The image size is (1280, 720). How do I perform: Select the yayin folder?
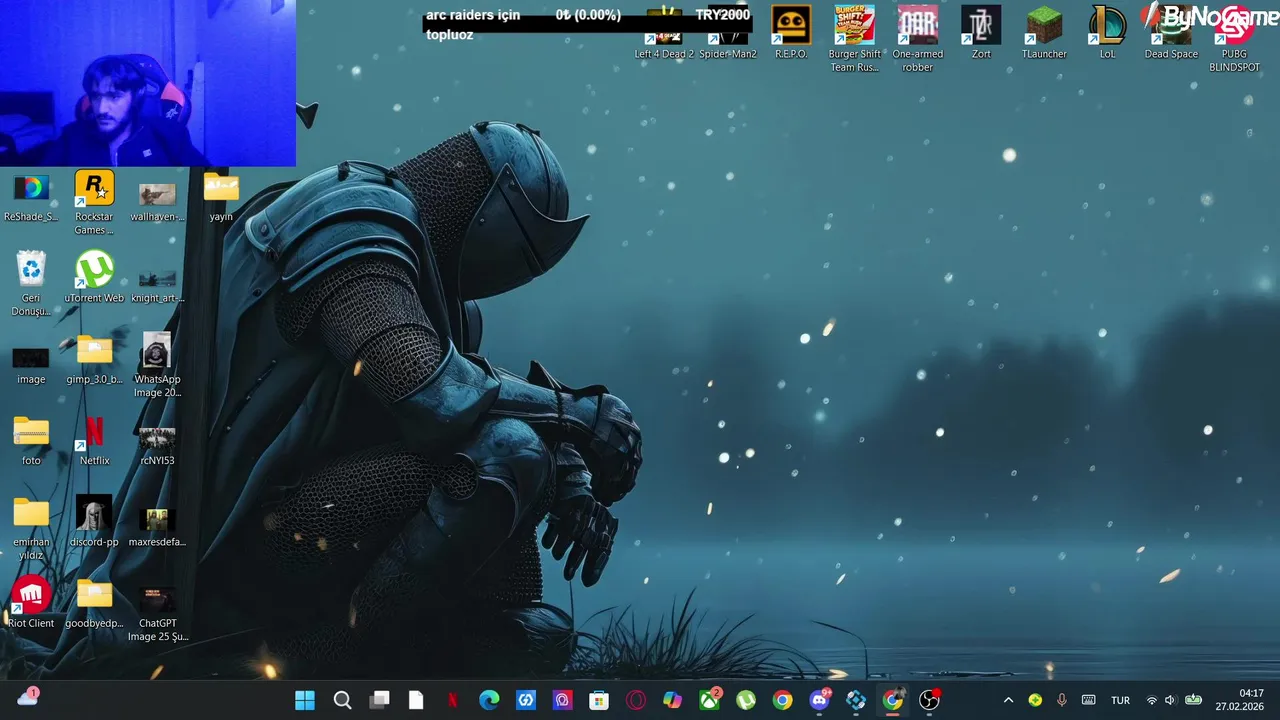(221, 197)
